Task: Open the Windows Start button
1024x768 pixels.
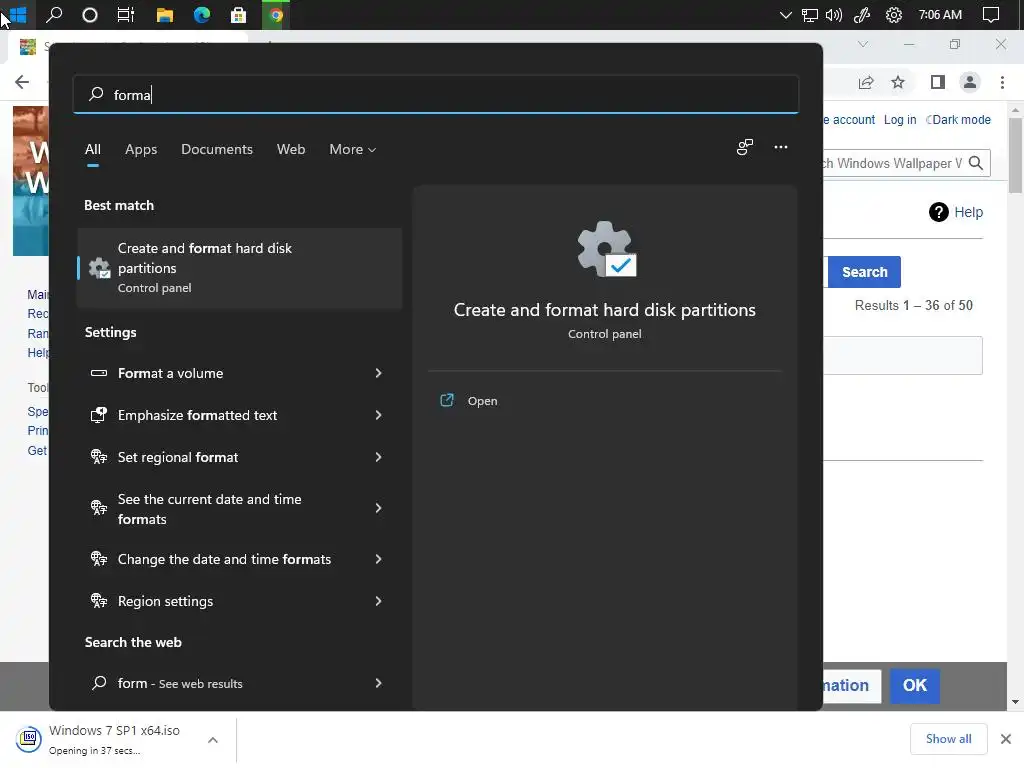Action: click(x=18, y=14)
